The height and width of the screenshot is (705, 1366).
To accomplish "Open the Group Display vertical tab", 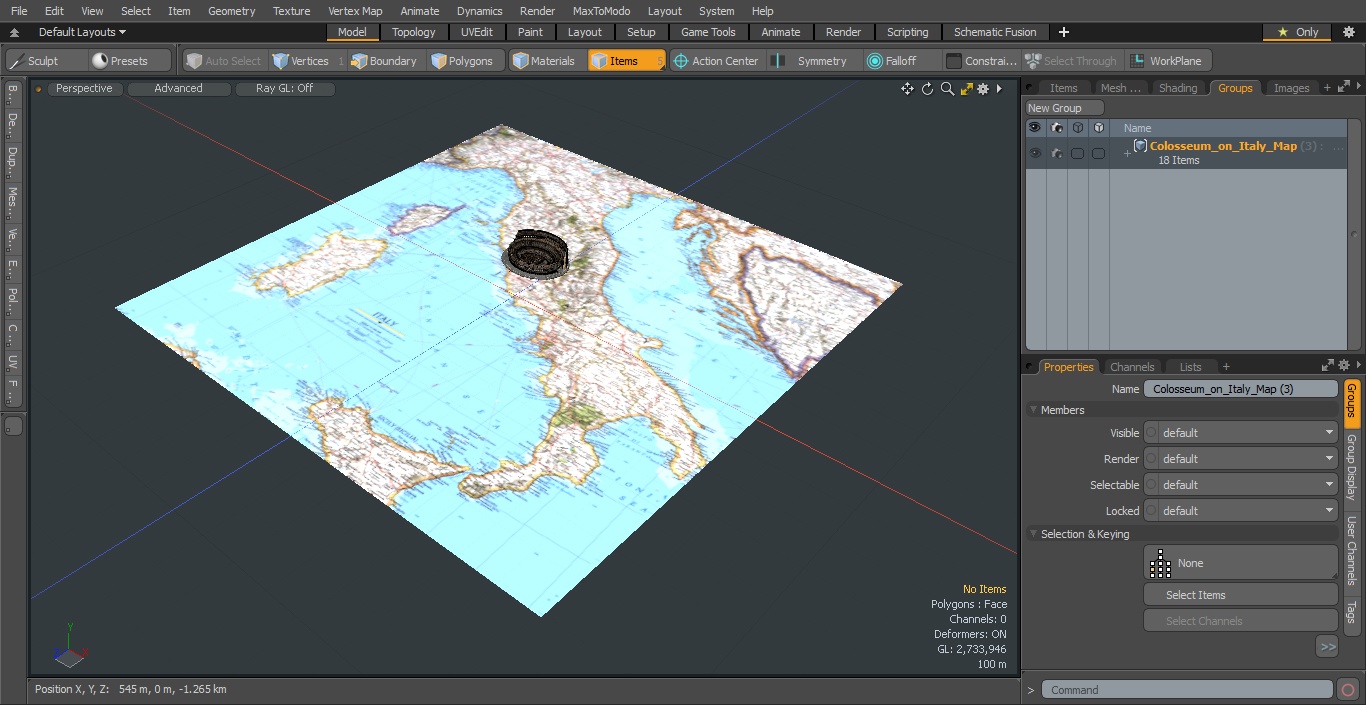I will (1351, 467).
